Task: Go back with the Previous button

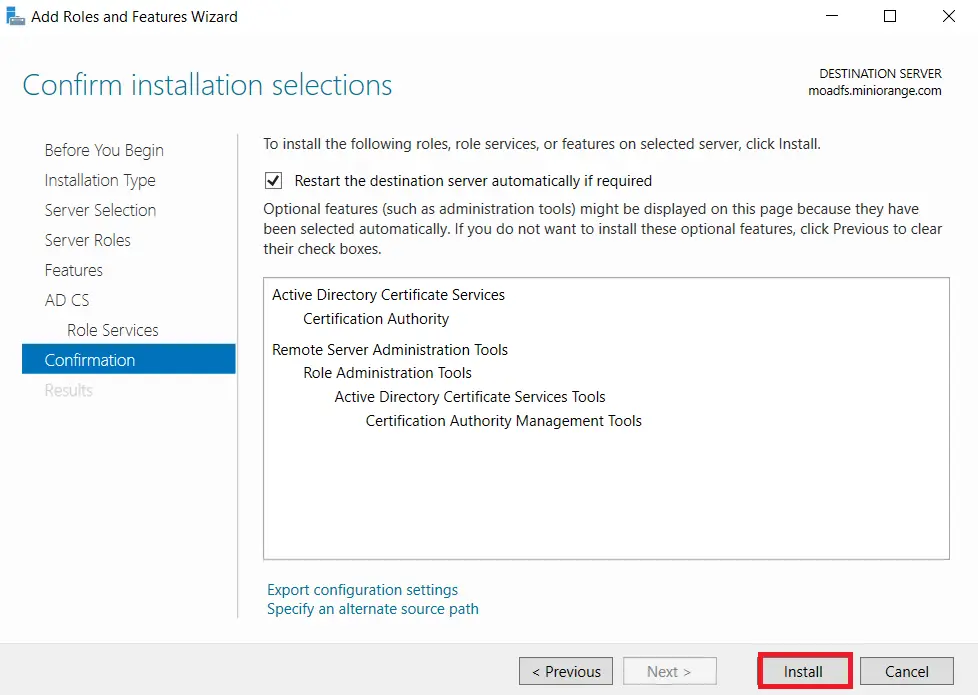Action: 565,671
